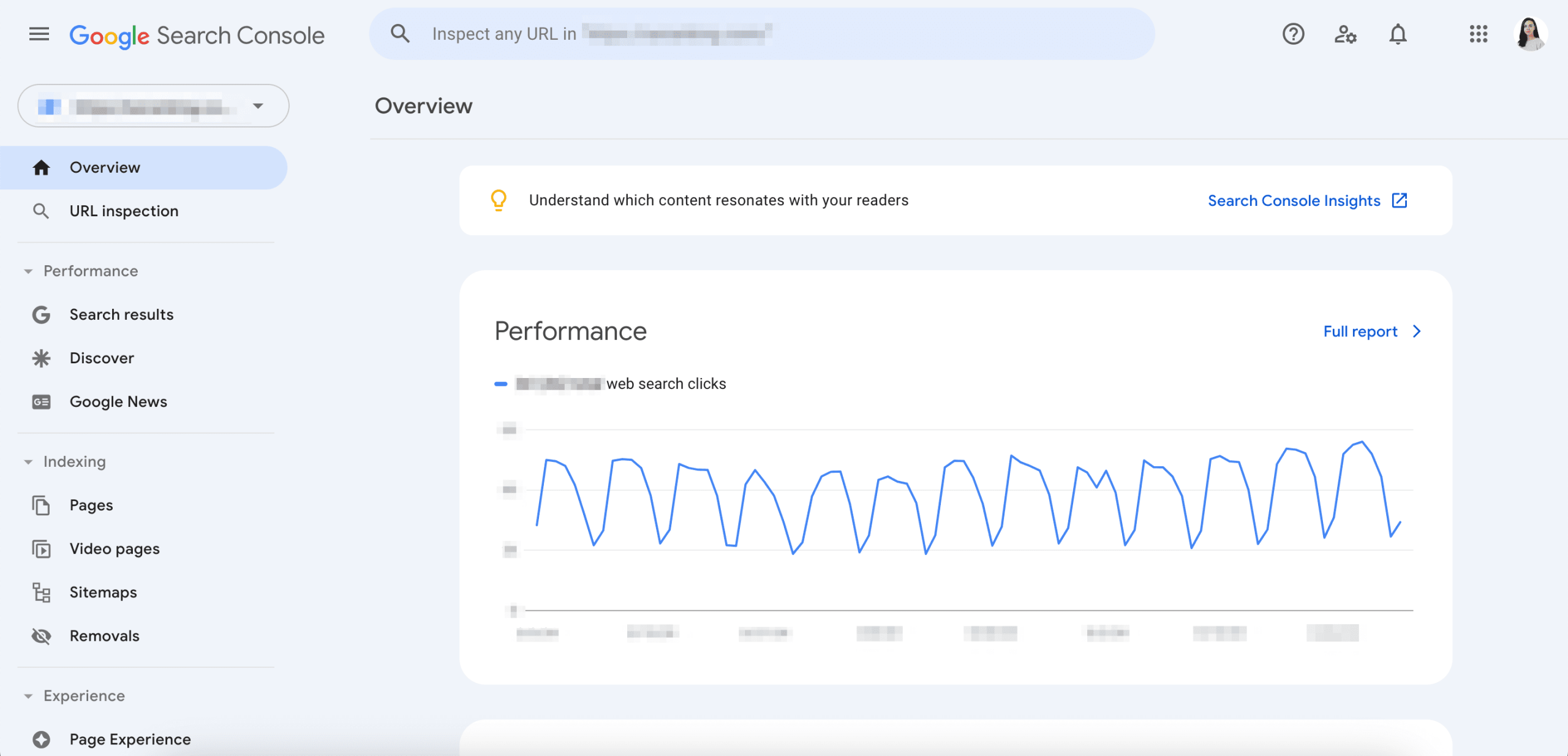Click the web search clicks legend swatch
1568x756 pixels.
(x=500, y=384)
